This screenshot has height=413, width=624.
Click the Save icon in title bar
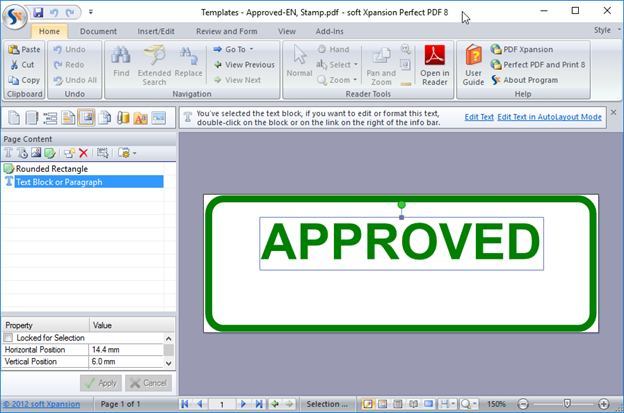click(x=37, y=11)
